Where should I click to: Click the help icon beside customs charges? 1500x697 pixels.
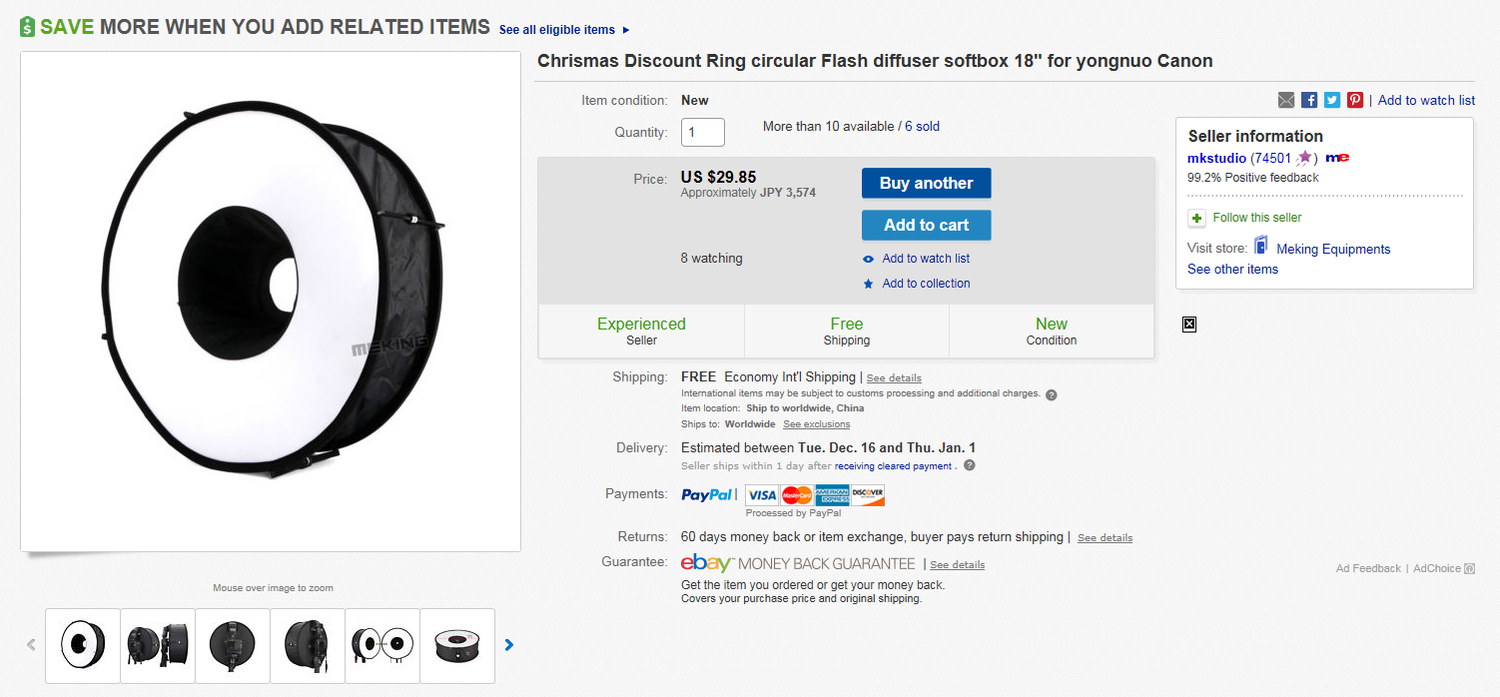coord(1051,394)
